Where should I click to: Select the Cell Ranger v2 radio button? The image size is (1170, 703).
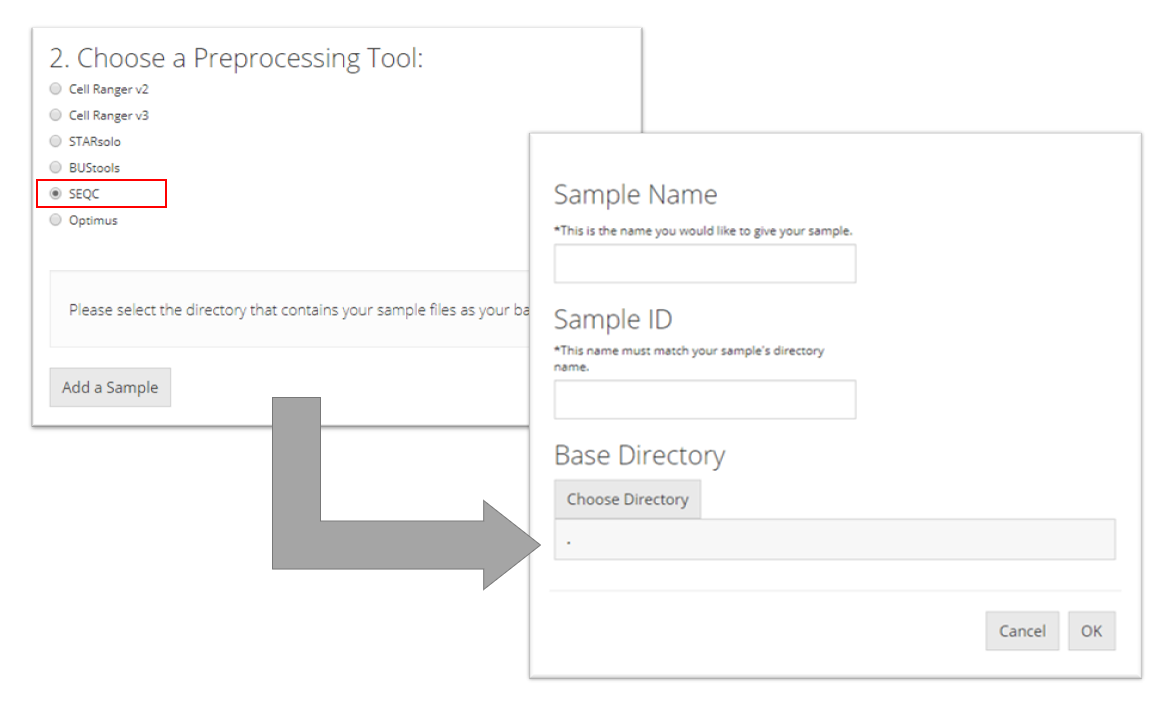56,89
